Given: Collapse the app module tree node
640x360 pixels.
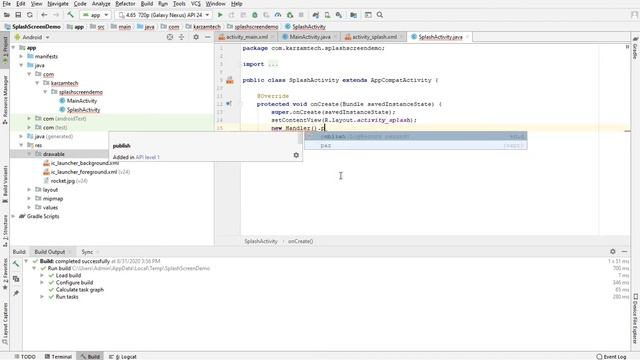Looking at the screenshot, I should [x=13, y=48].
